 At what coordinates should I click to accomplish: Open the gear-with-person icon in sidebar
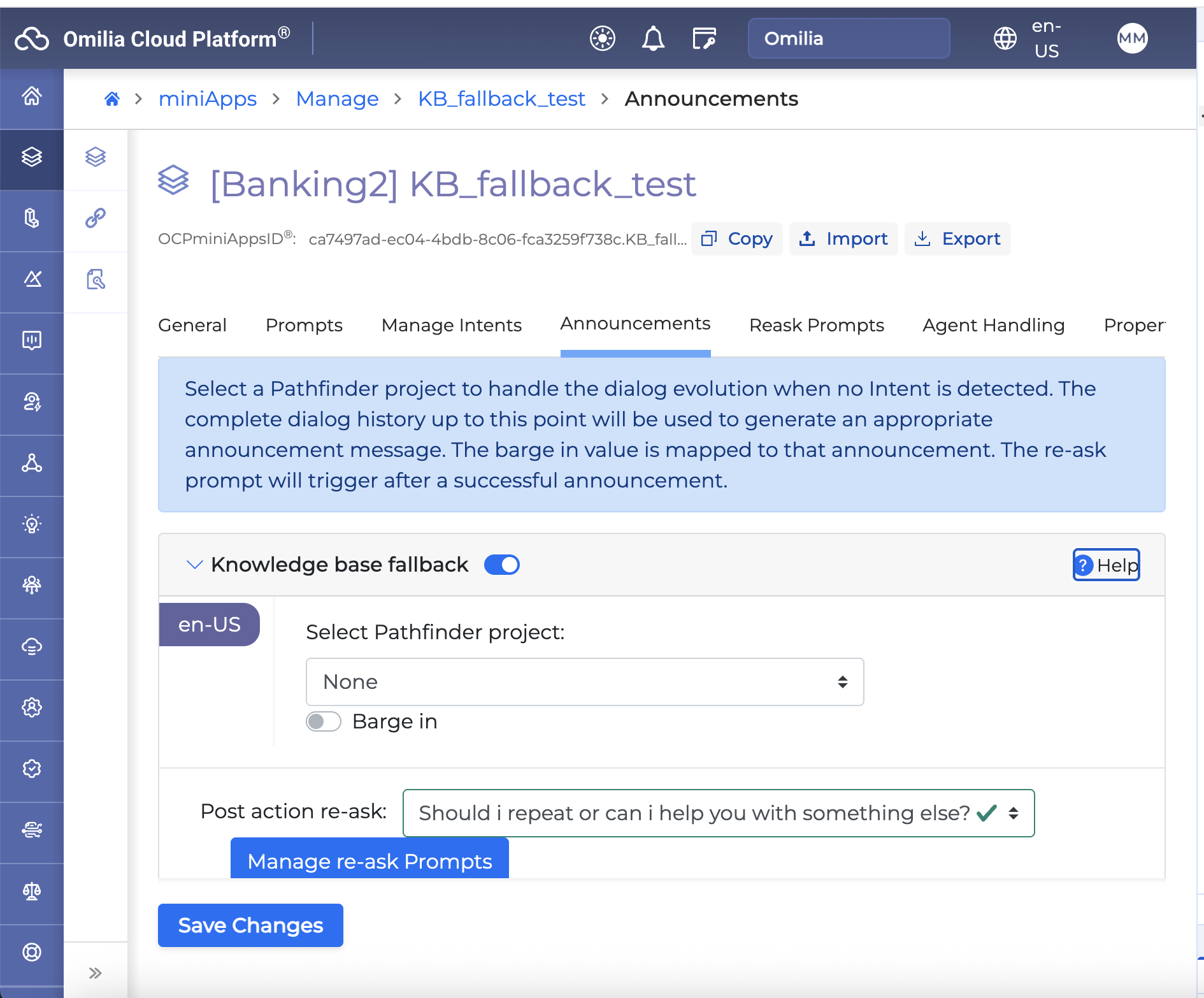tap(32, 707)
